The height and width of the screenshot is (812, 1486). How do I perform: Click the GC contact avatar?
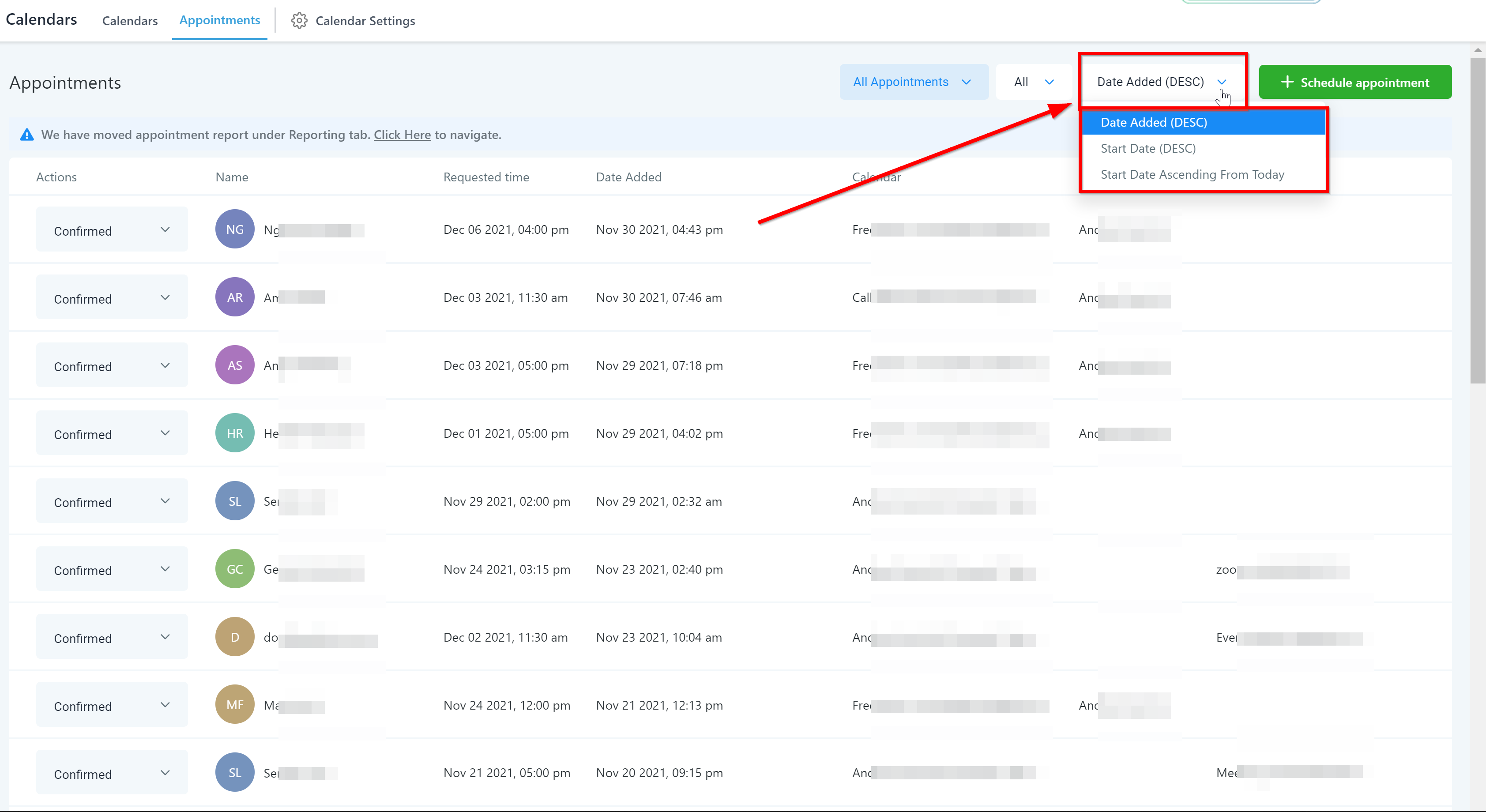click(x=234, y=569)
